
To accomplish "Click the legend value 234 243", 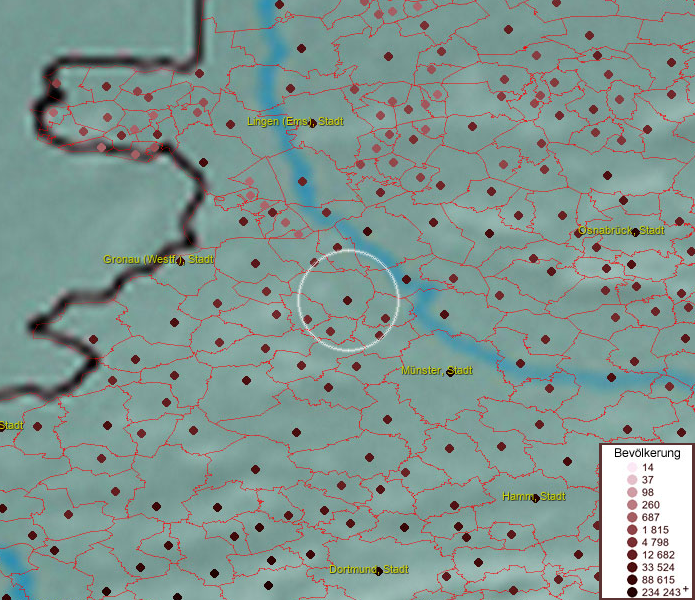I will (x=661, y=592).
